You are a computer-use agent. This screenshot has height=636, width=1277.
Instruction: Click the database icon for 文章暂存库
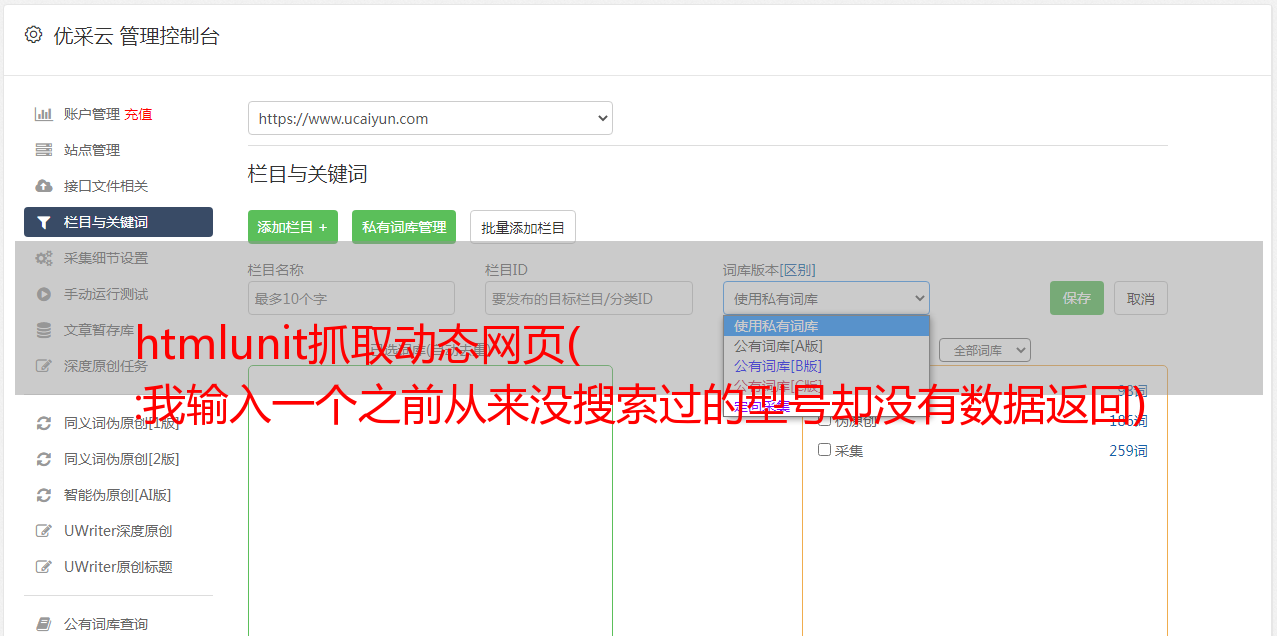(44, 330)
